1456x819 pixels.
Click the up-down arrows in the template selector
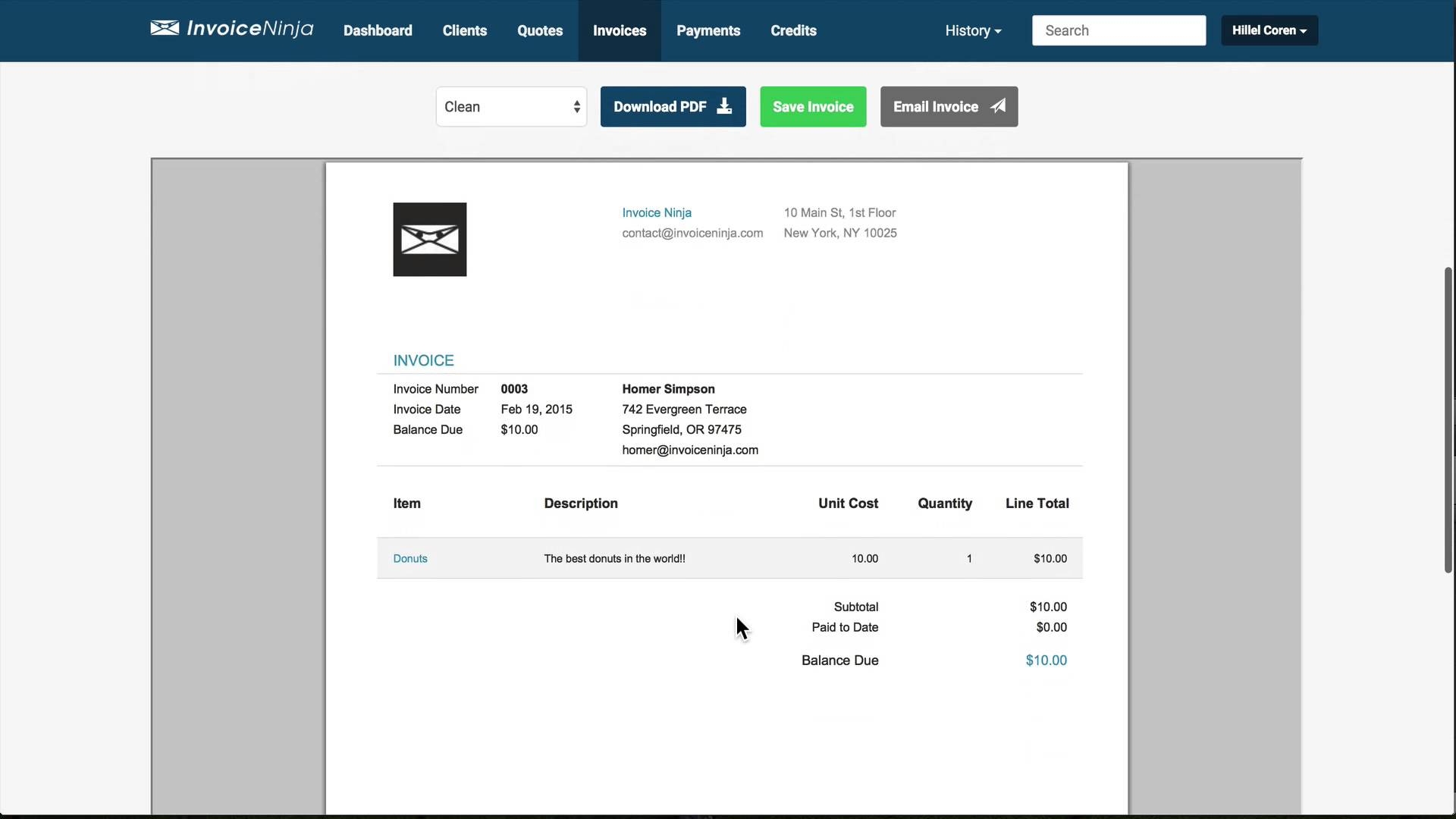(x=576, y=106)
